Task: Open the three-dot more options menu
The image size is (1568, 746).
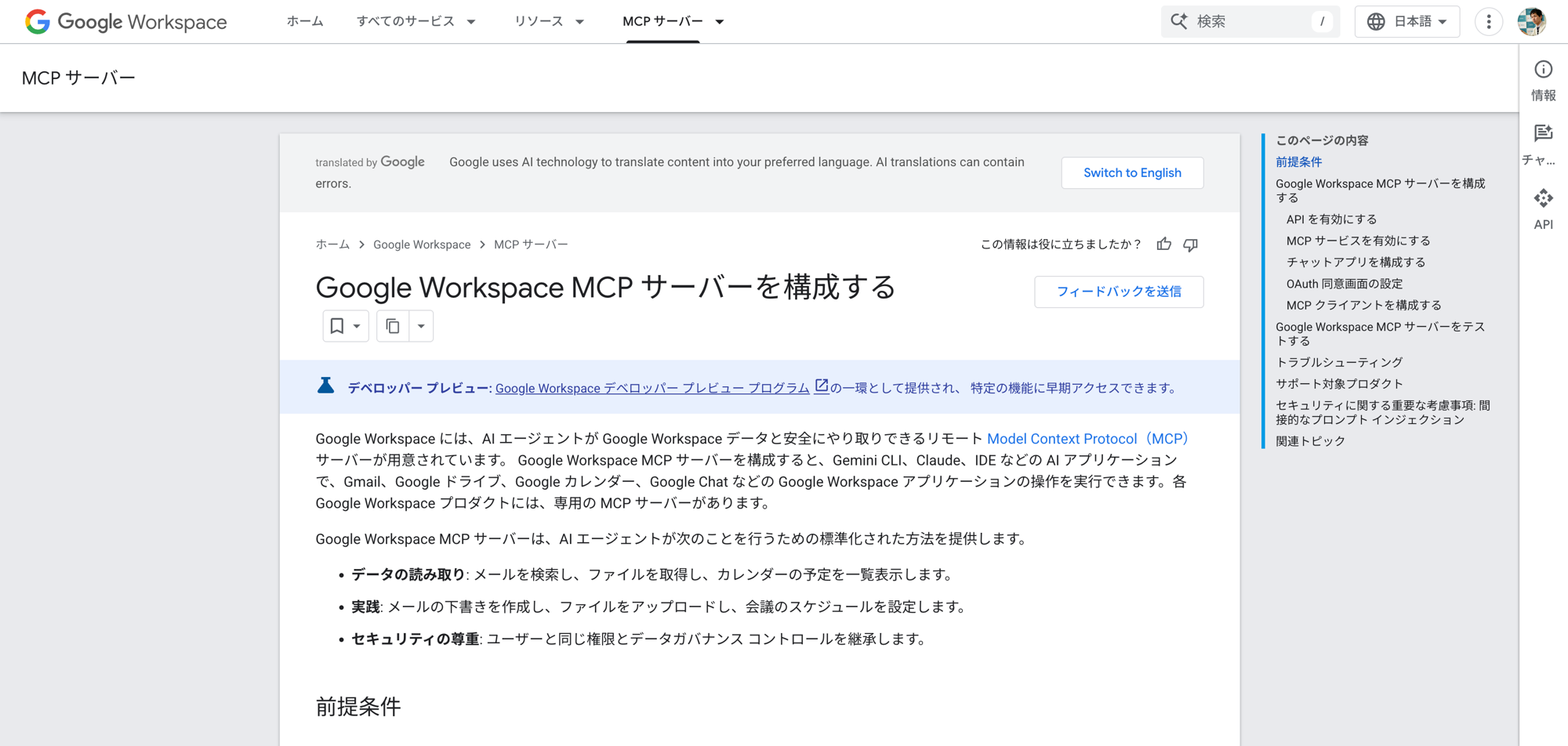Action: tap(1488, 21)
